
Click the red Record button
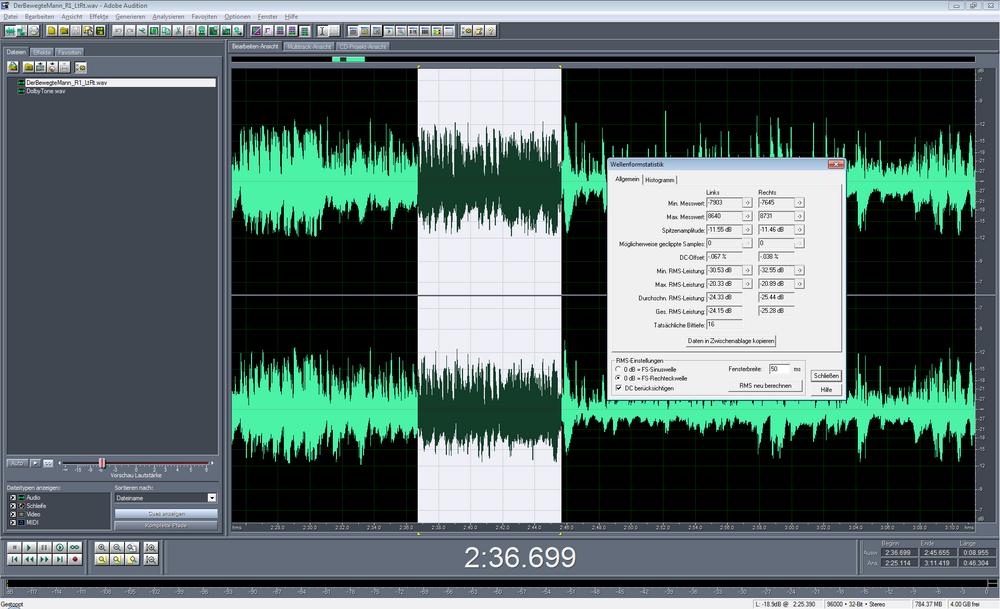point(75,560)
